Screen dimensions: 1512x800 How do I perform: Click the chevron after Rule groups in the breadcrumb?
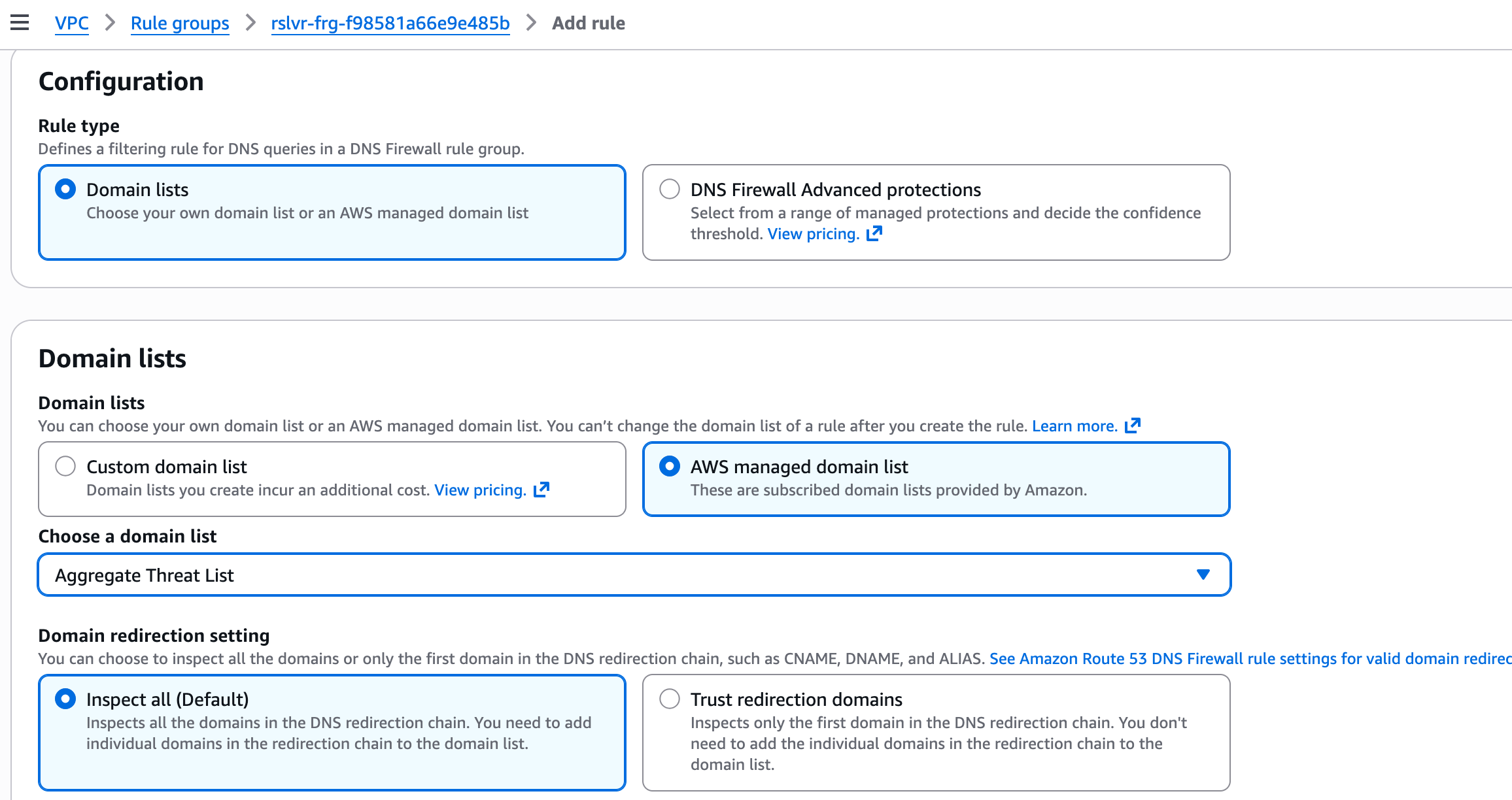click(x=250, y=23)
